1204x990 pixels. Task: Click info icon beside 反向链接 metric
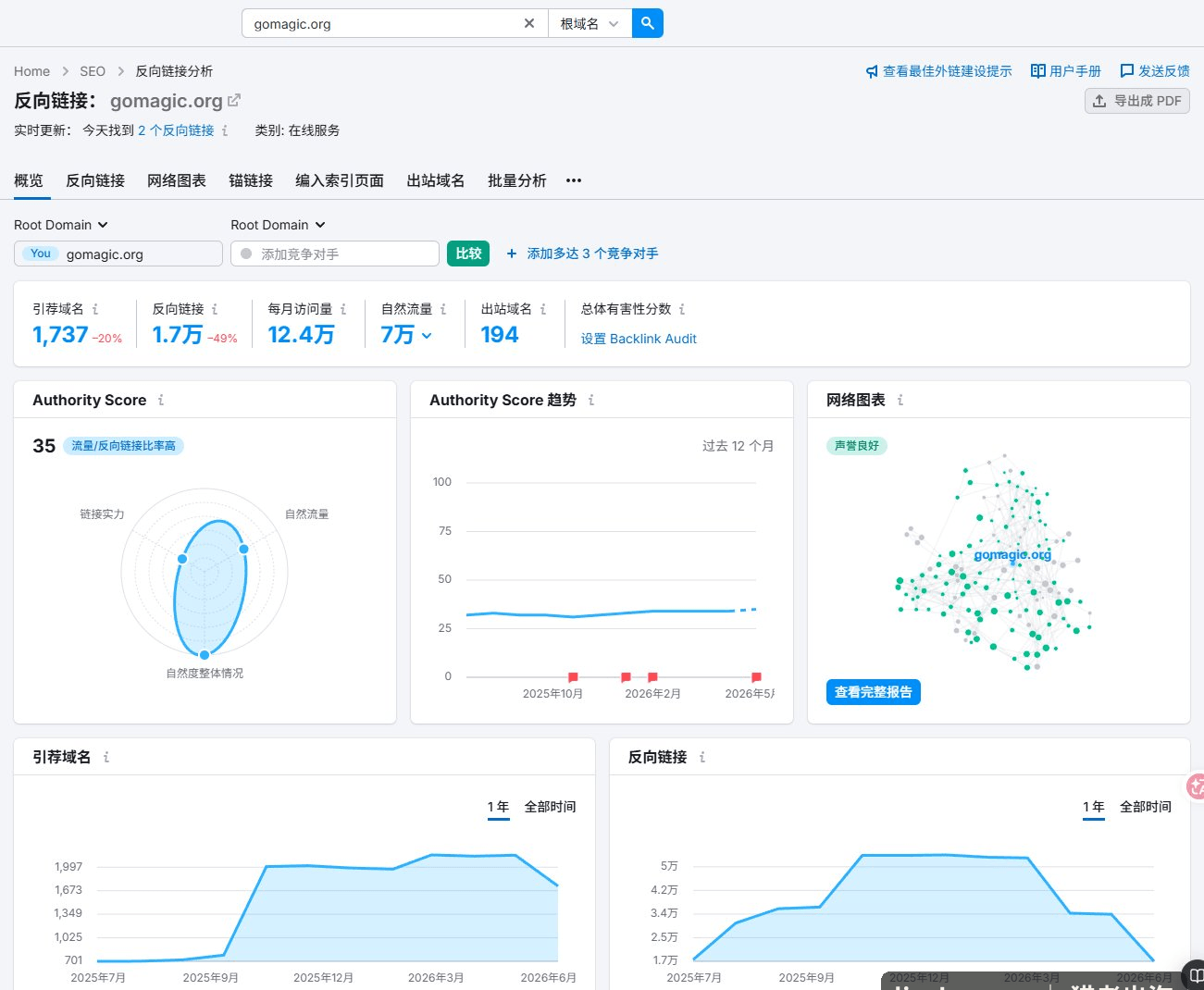[x=215, y=309]
